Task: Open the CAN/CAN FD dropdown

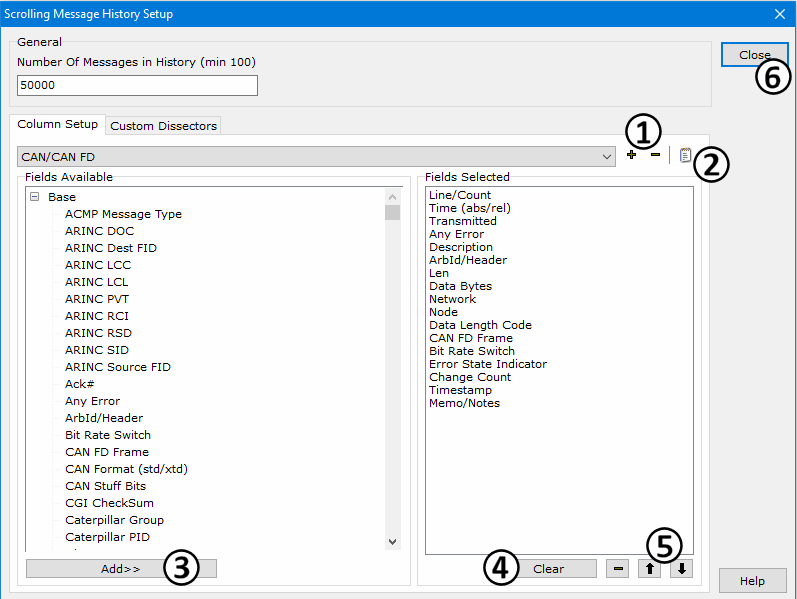Action: [x=607, y=157]
